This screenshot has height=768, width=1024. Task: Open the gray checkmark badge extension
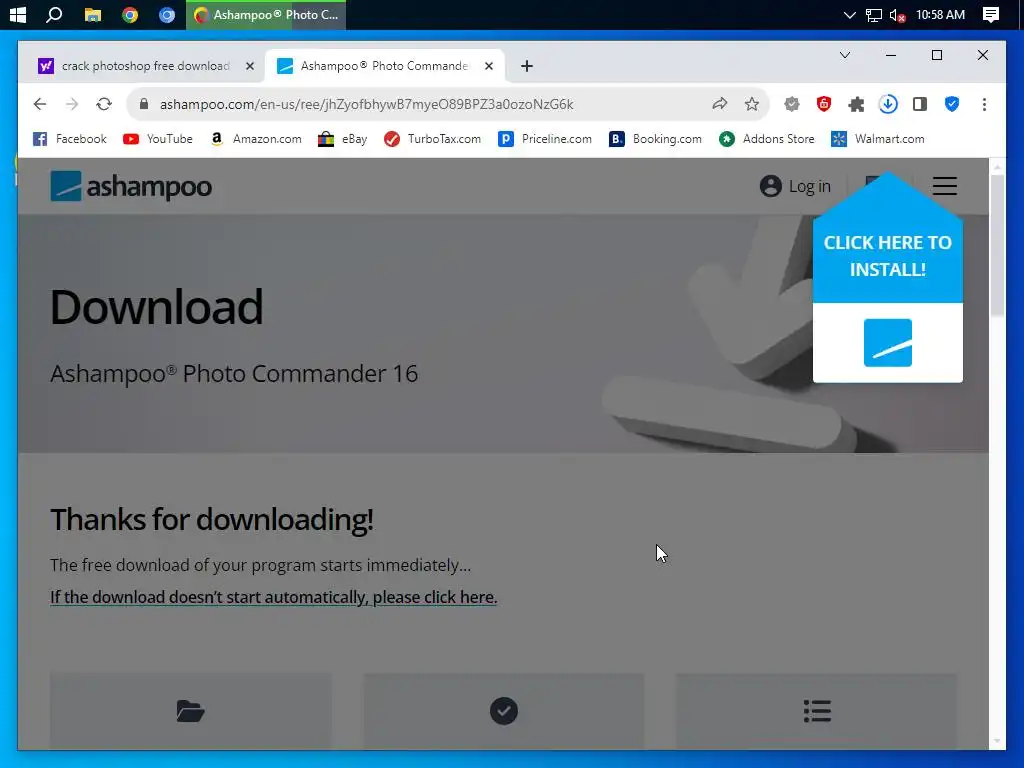[792, 104]
